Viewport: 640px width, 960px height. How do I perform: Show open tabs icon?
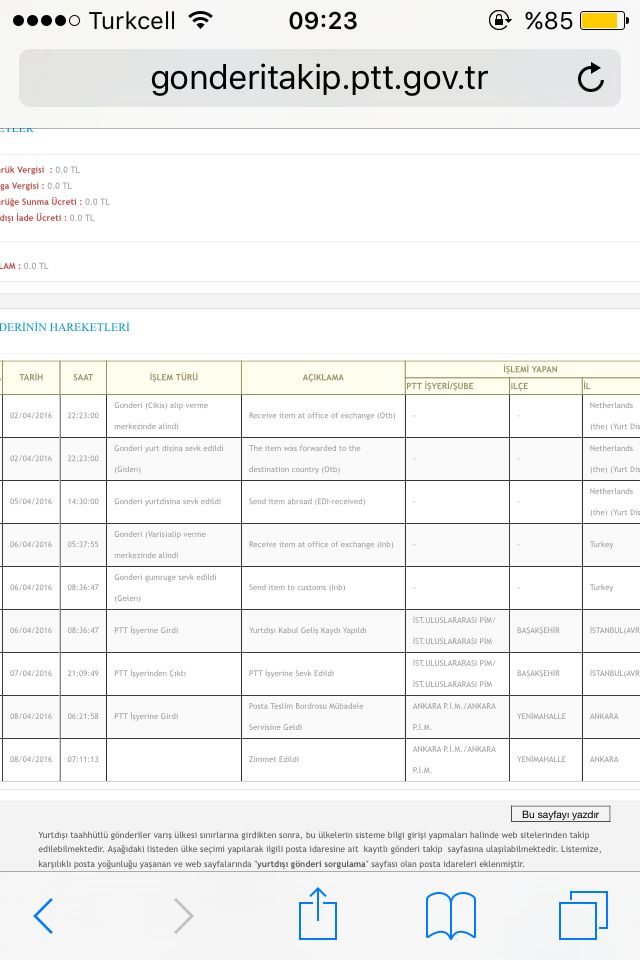(583, 915)
